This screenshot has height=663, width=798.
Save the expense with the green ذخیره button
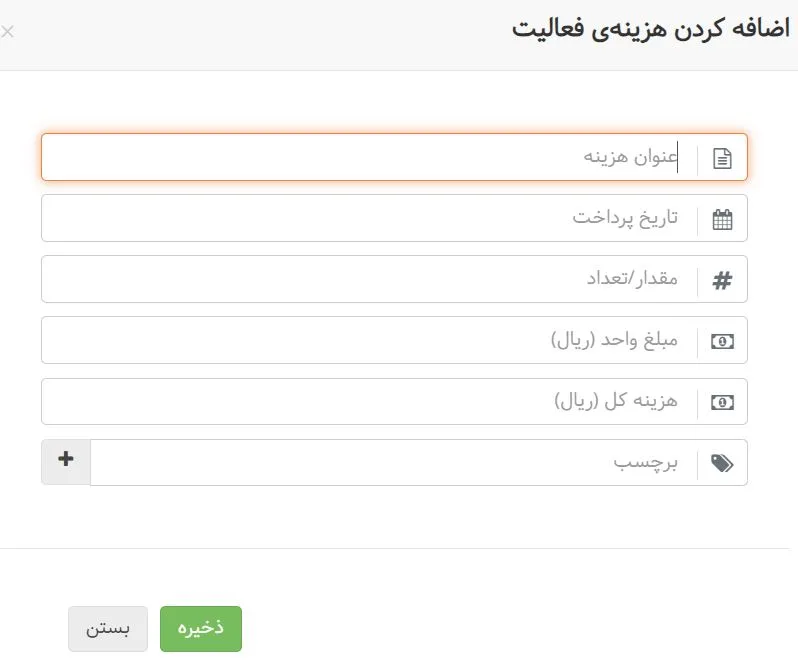coord(201,629)
